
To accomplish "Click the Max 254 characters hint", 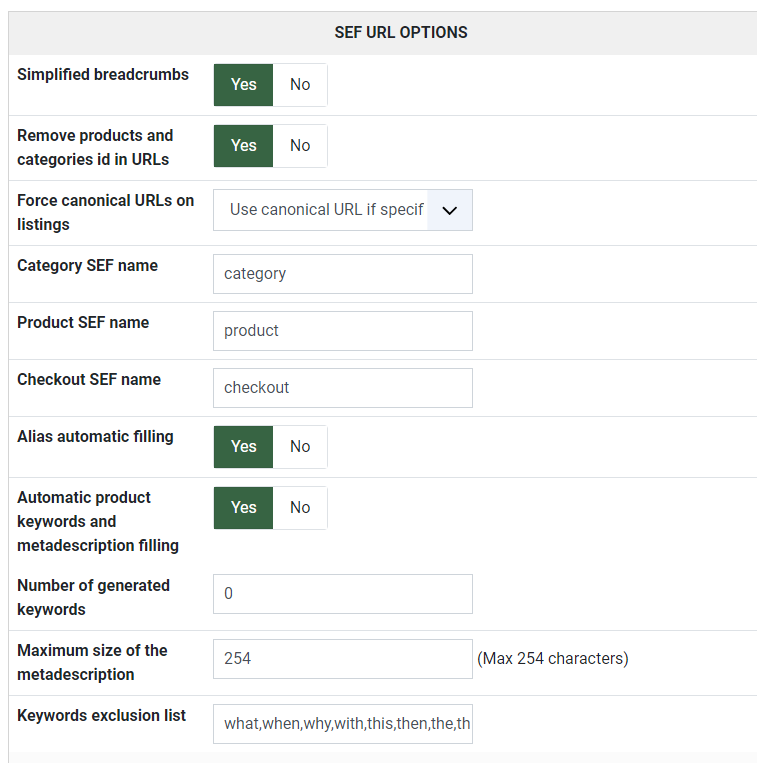I will 553,659.
